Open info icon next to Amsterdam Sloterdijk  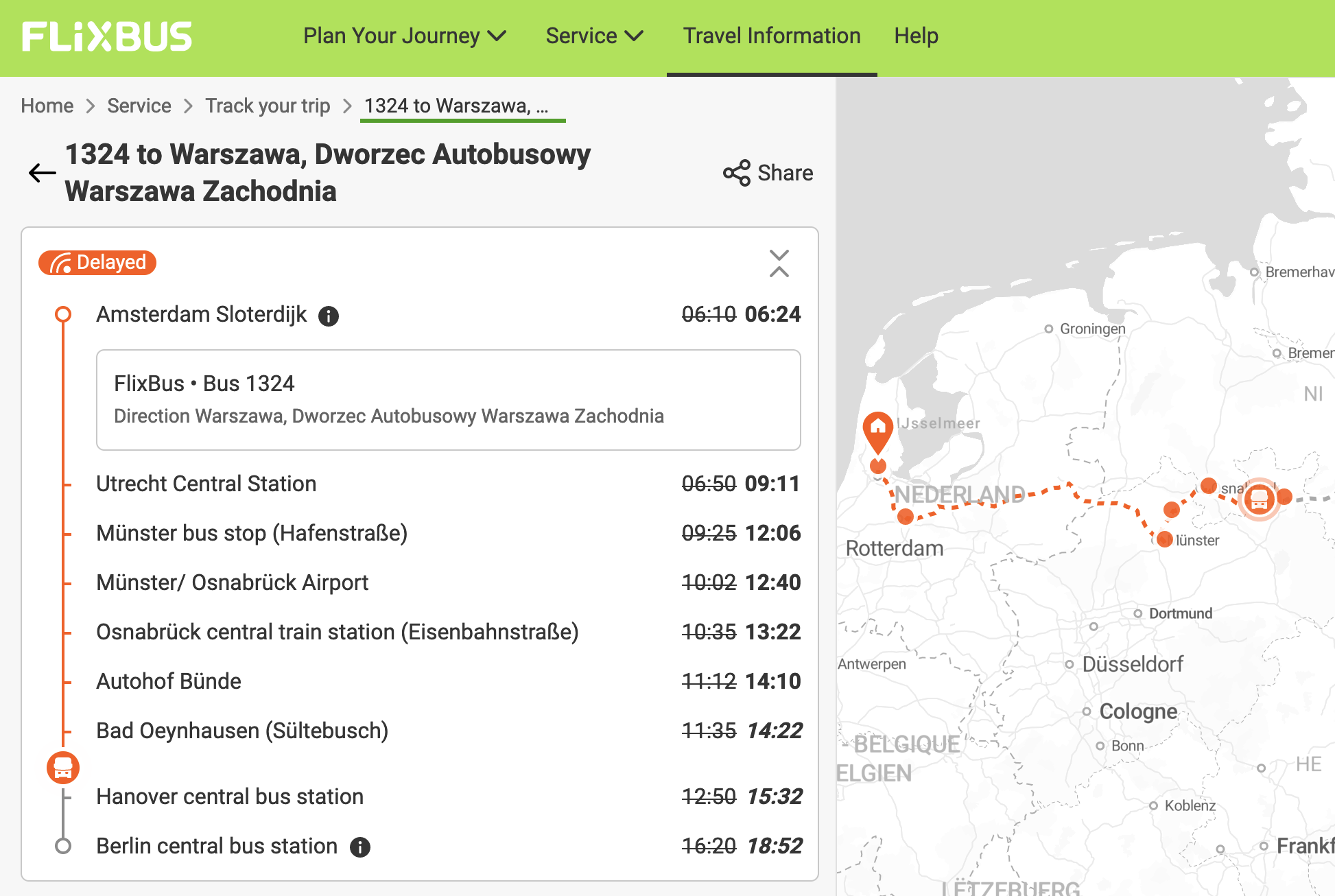pos(329,316)
